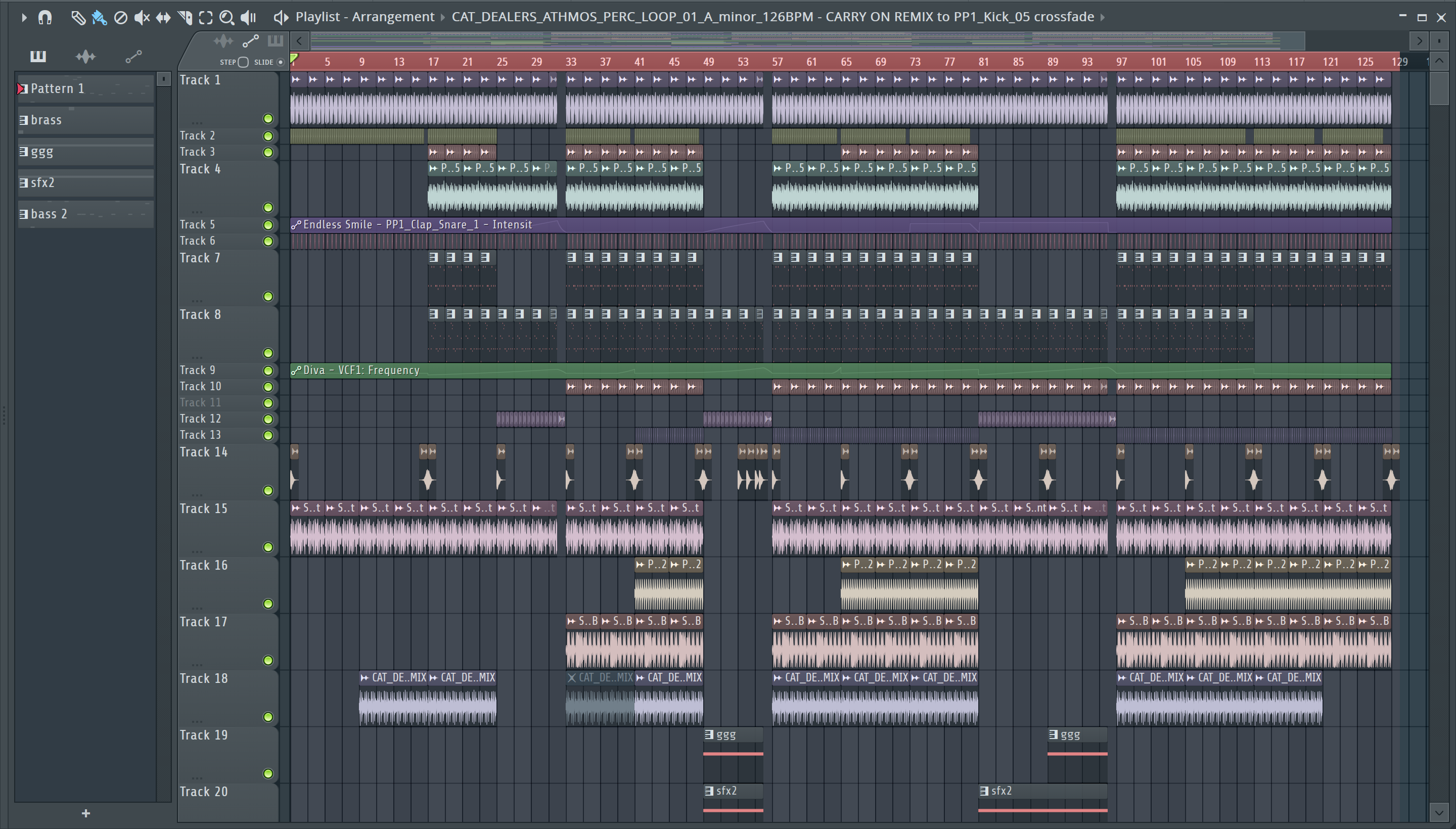1456x829 pixels.
Task: Select the brass pattern in picker
Action: click(85, 120)
